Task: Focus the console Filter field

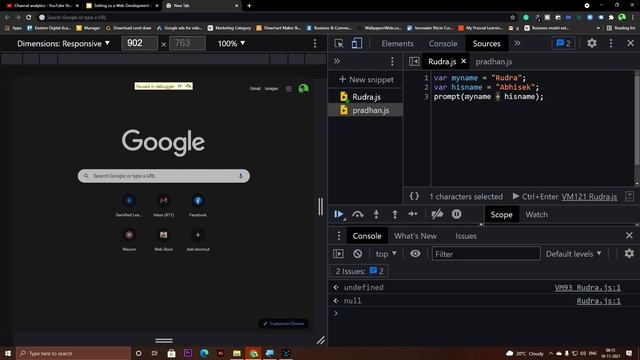Action: click(x=486, y=254)
